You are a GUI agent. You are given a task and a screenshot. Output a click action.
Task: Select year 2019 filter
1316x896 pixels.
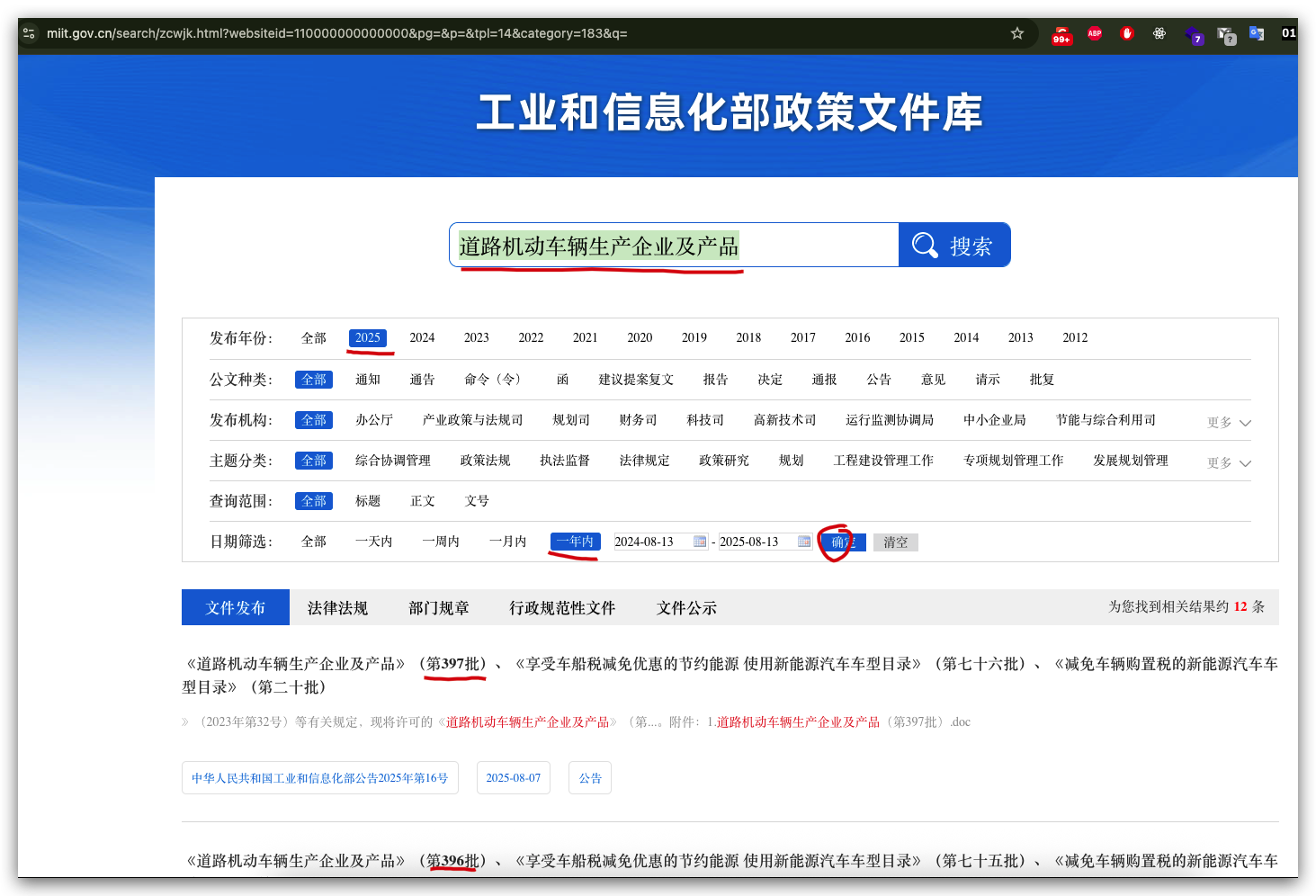(x=694, y=338)
